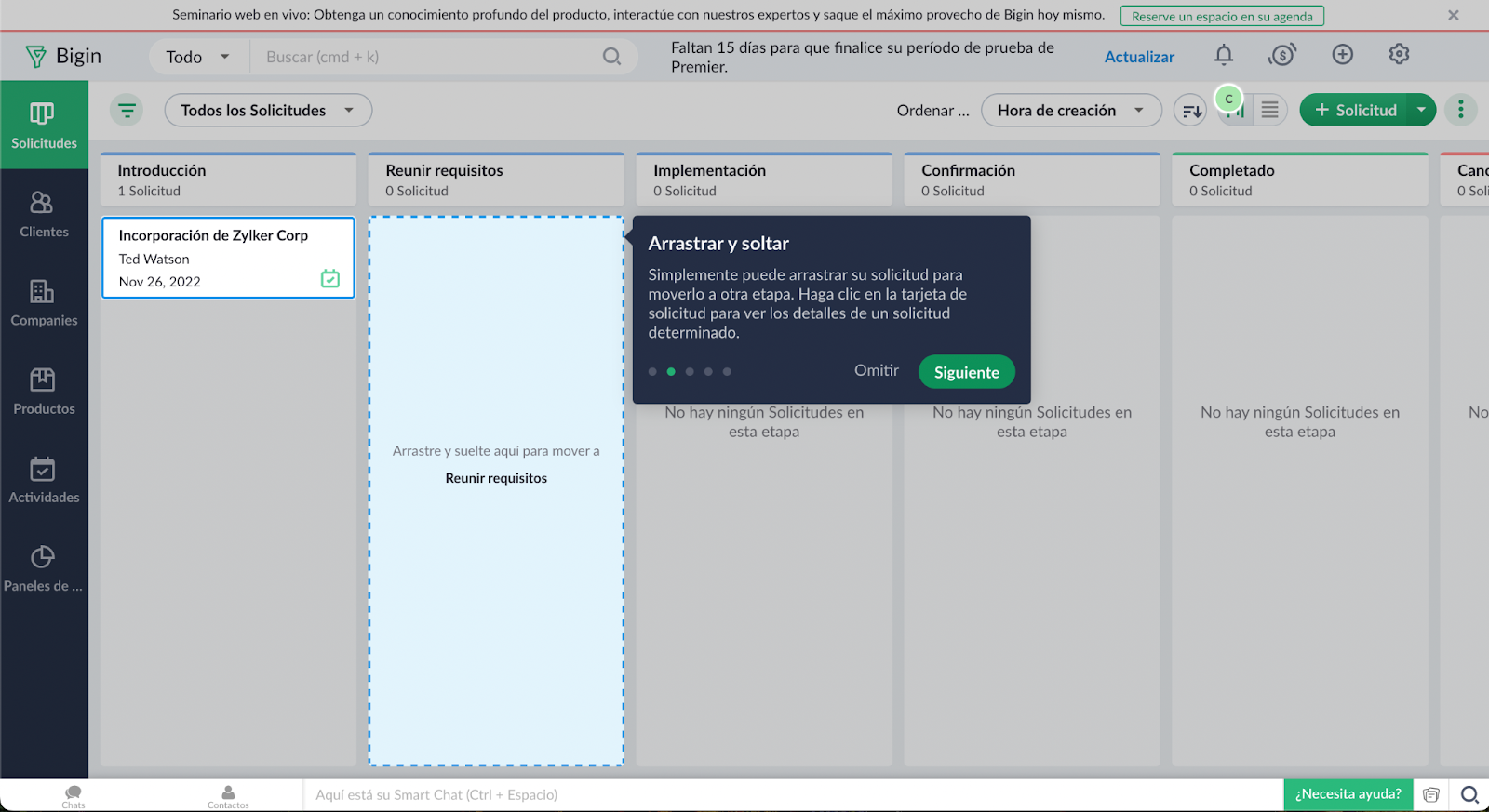Click the Nov 26, 2022 date
Viewport: 1489px width, 812px height.
159,282
